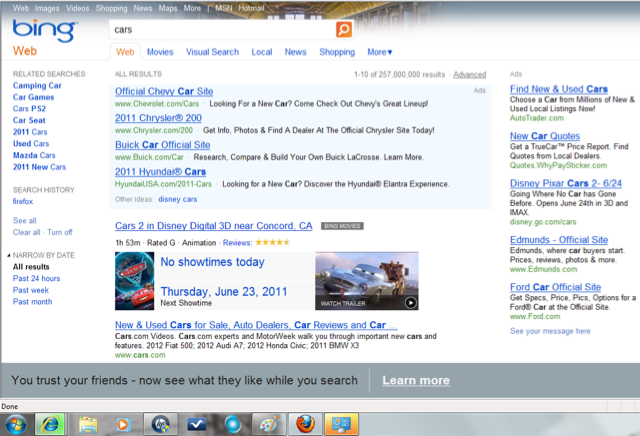The image size is (640, 436).
Task: Filter results to Past week
Action: [31, 290]
